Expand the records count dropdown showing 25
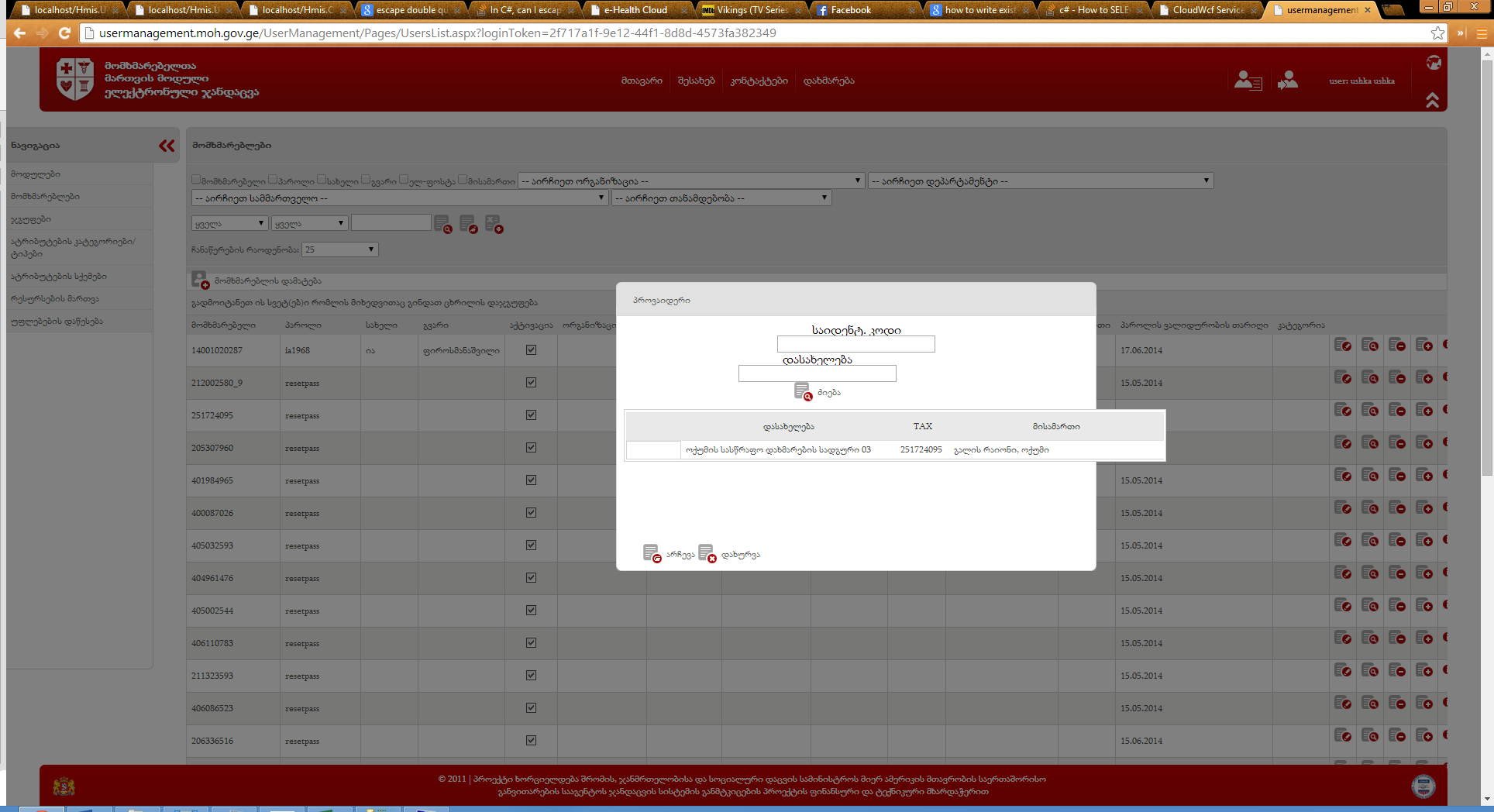This screenshot has width=1494, height=812. pyautogui.click(x=339, y=249)
